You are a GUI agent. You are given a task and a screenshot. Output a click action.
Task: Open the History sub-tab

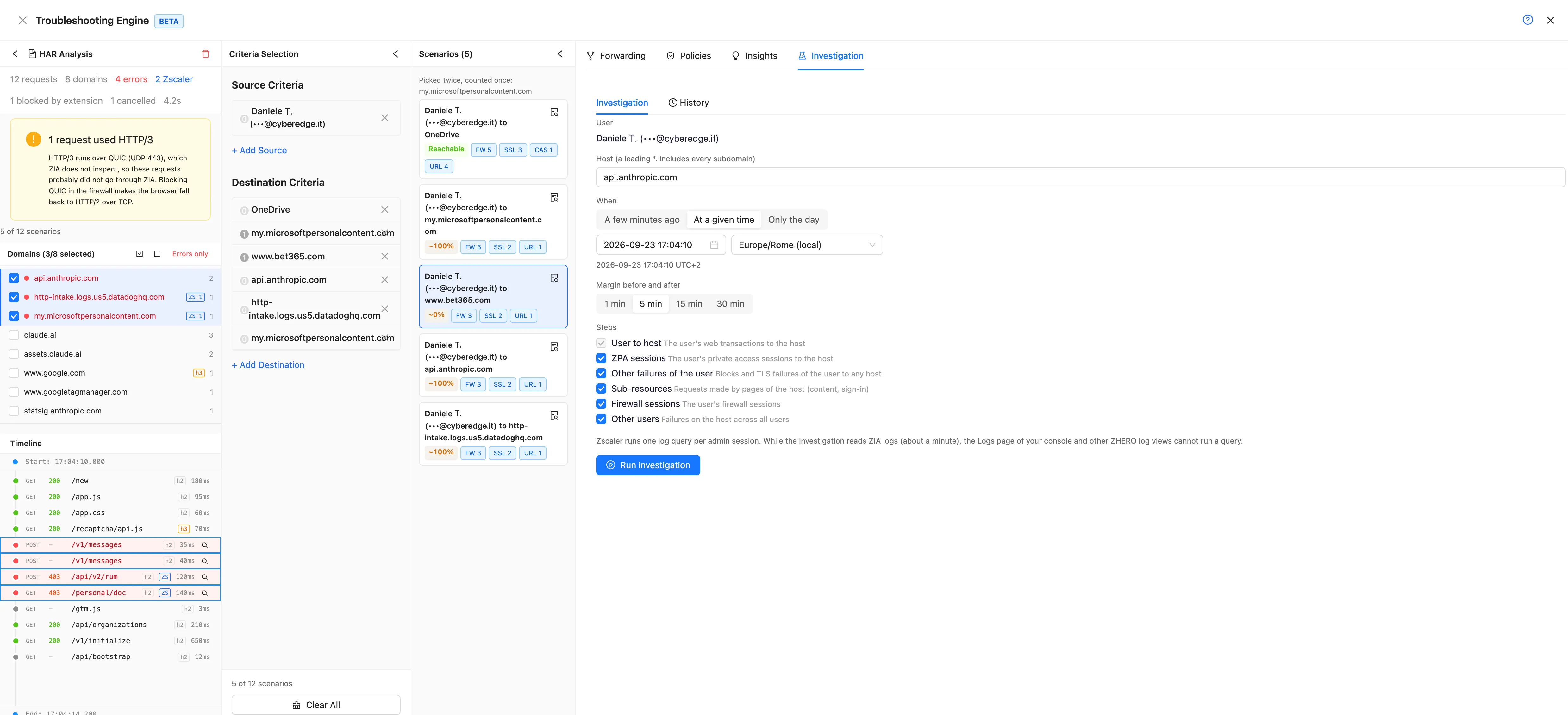[689, 102]
